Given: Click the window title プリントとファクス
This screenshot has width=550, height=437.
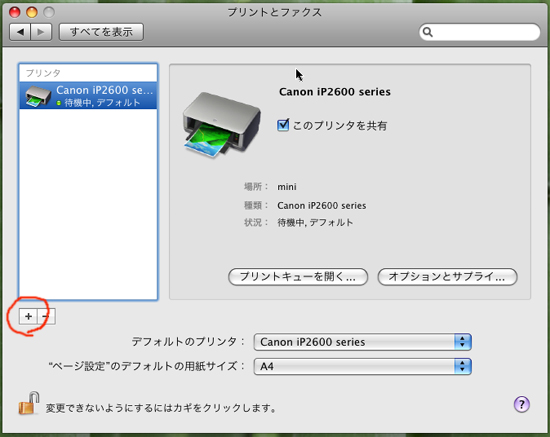Looking at the screenshot, I should 274,12.
